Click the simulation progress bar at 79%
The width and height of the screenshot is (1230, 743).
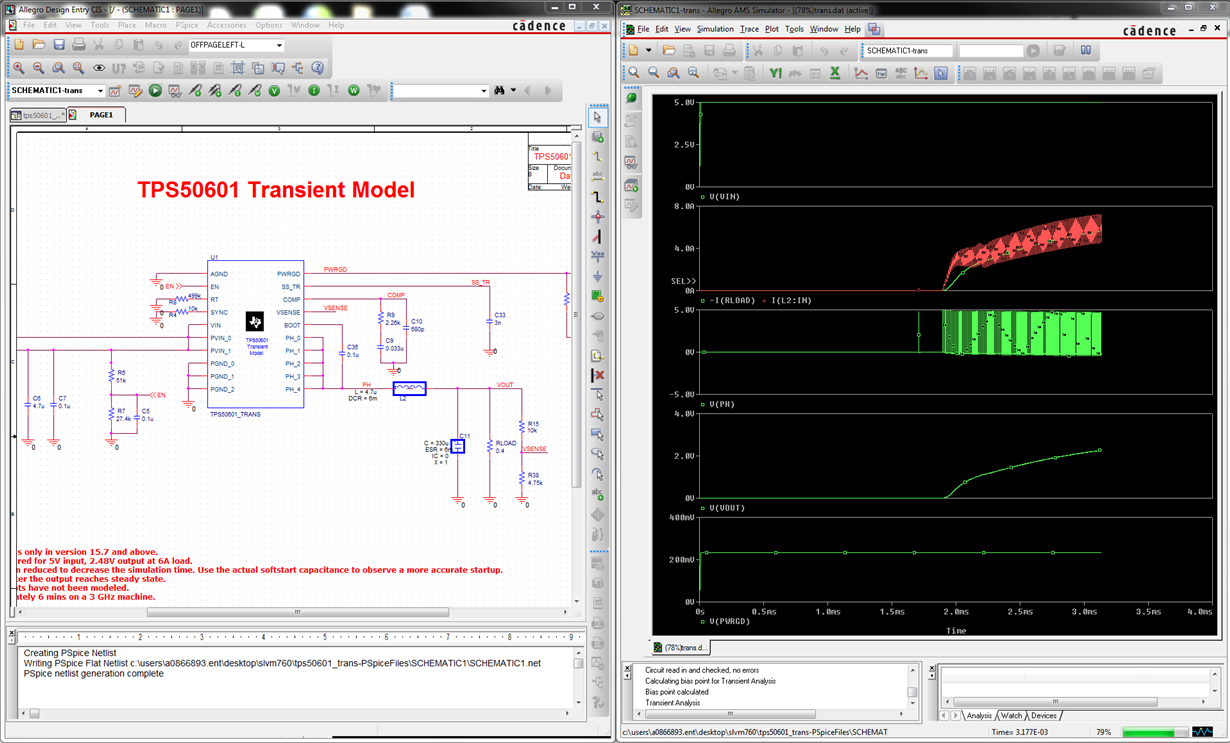(x=1155, y=733)
